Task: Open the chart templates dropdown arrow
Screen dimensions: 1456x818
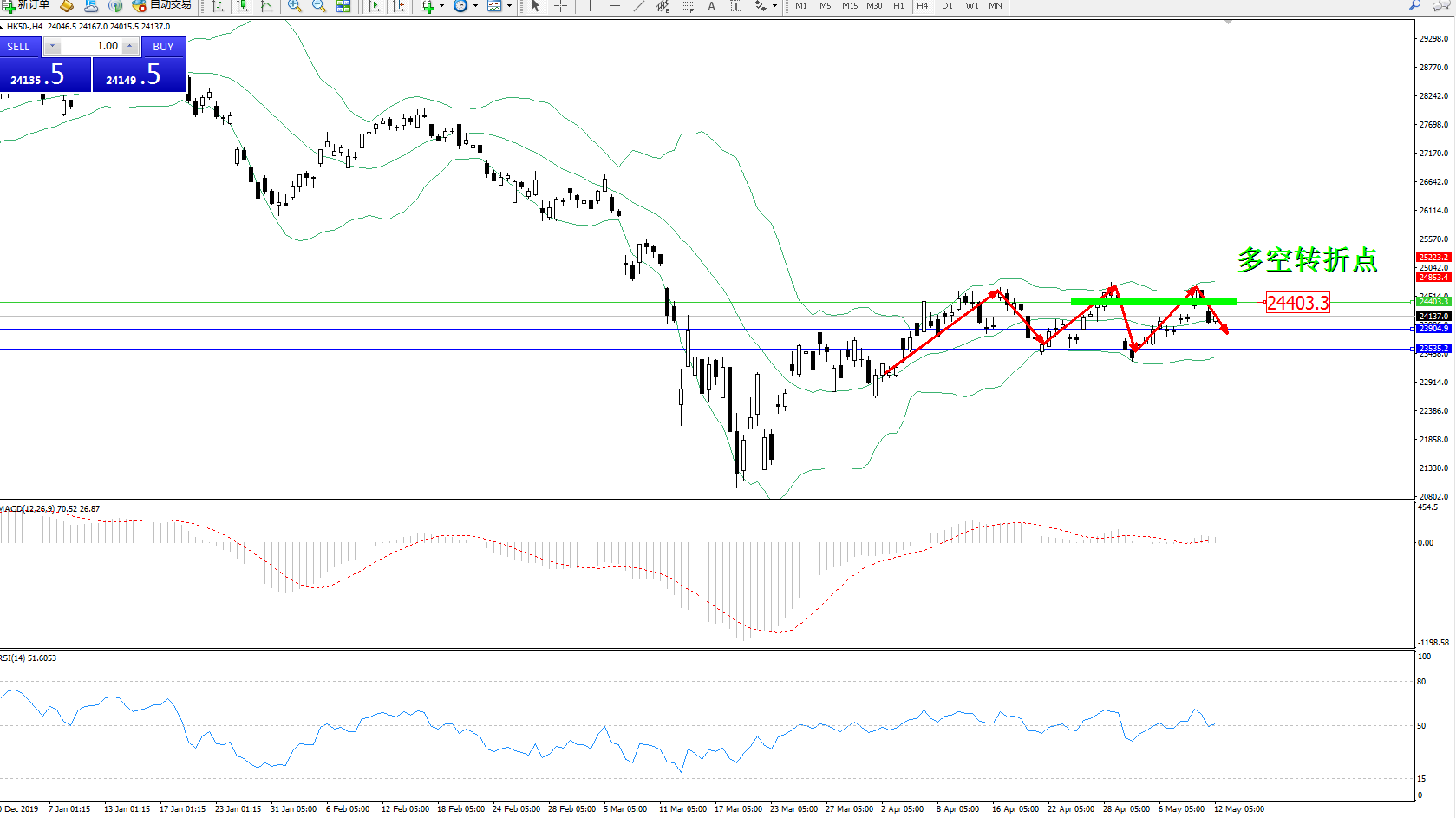Action: coord(509,6)
